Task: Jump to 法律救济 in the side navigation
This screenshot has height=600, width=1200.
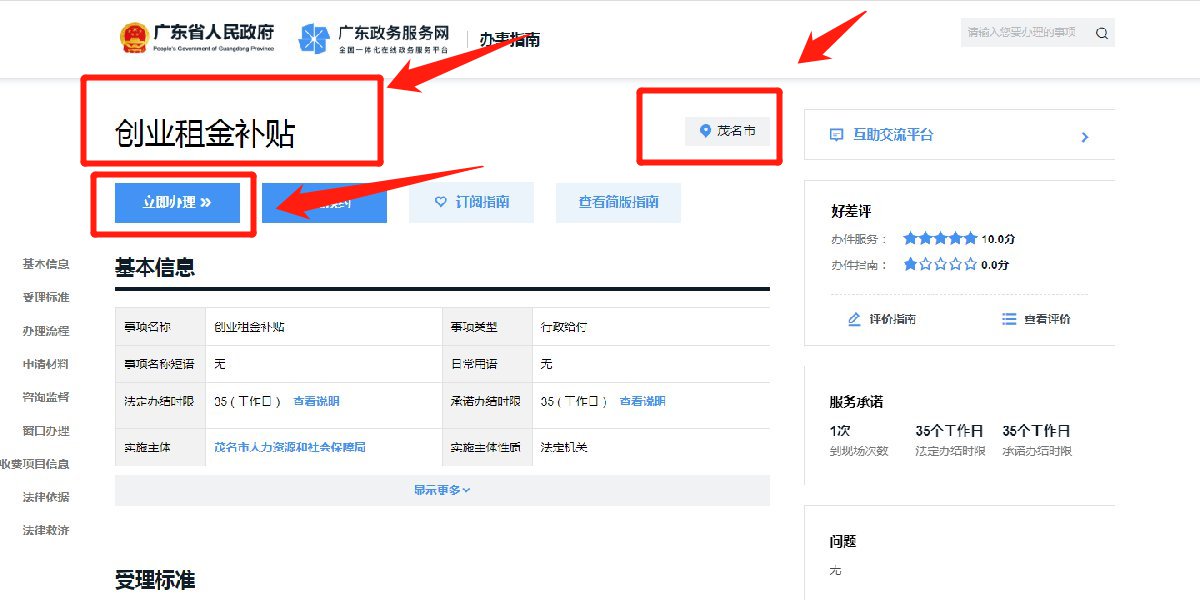Action: [46, 530]
